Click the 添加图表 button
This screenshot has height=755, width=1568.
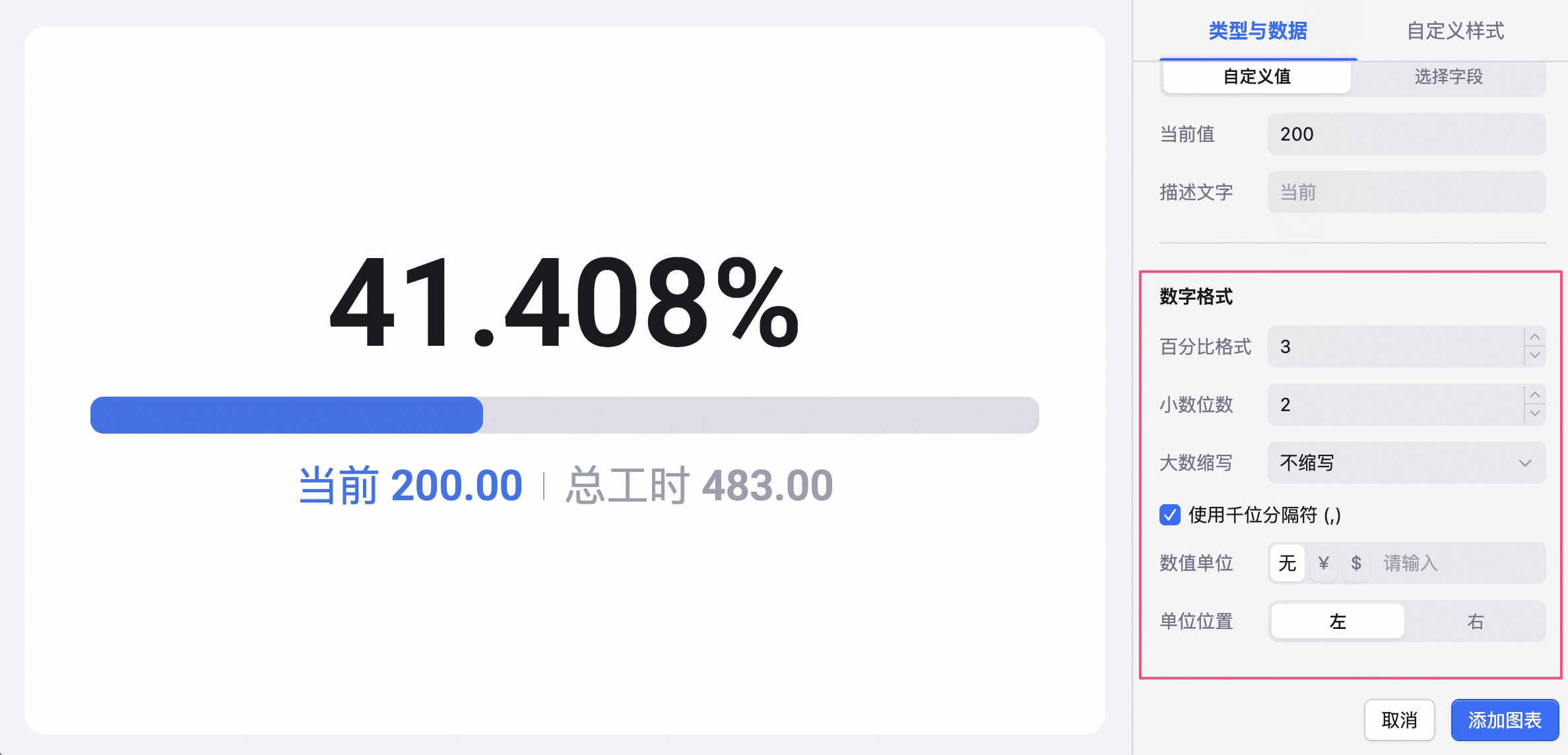[1505, 720]
